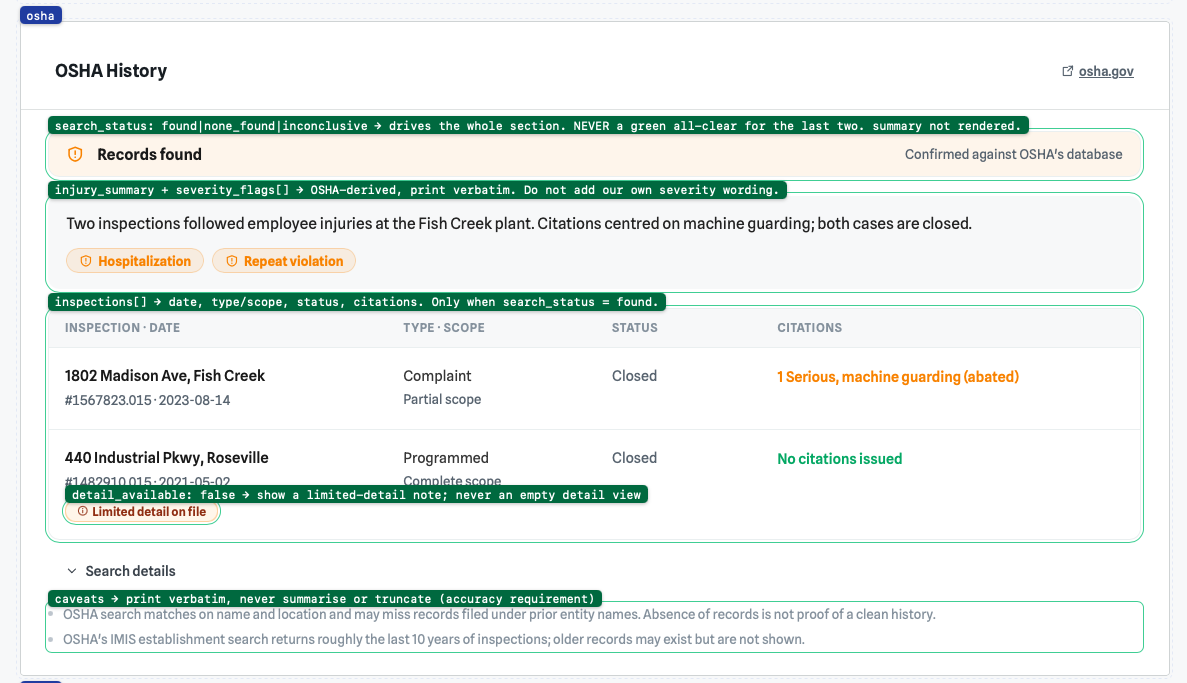This screenshot has width=1187, height=683.
Task: Click the shield icon next to Records found
Action: tap(75, 154)
